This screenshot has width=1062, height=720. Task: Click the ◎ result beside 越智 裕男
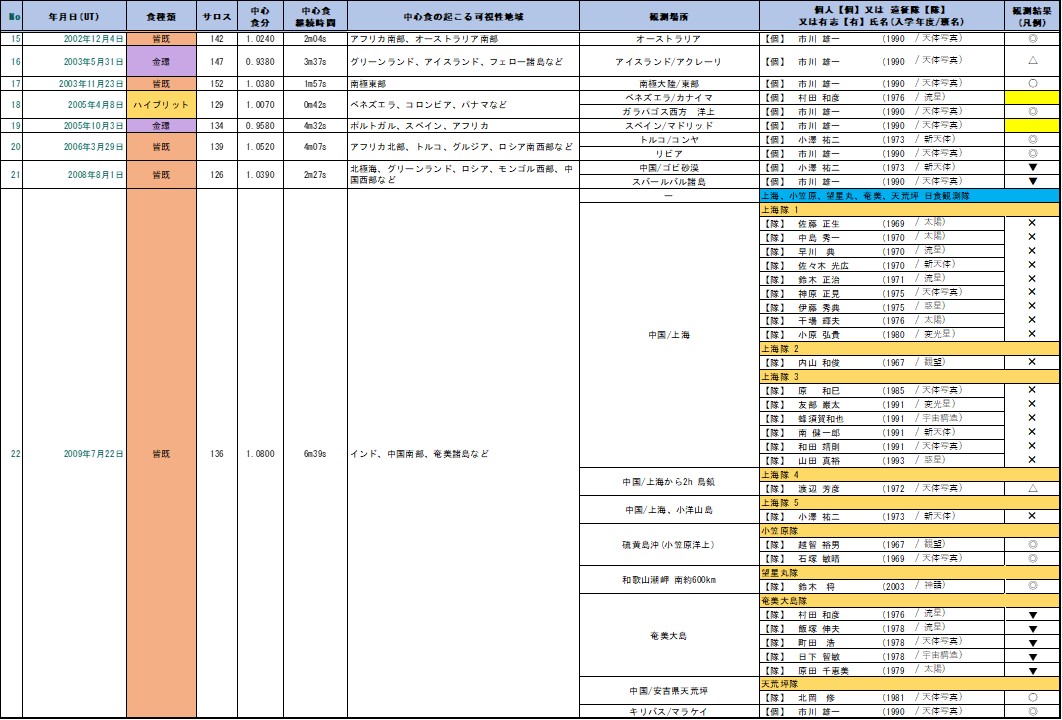coord(1031,544)
